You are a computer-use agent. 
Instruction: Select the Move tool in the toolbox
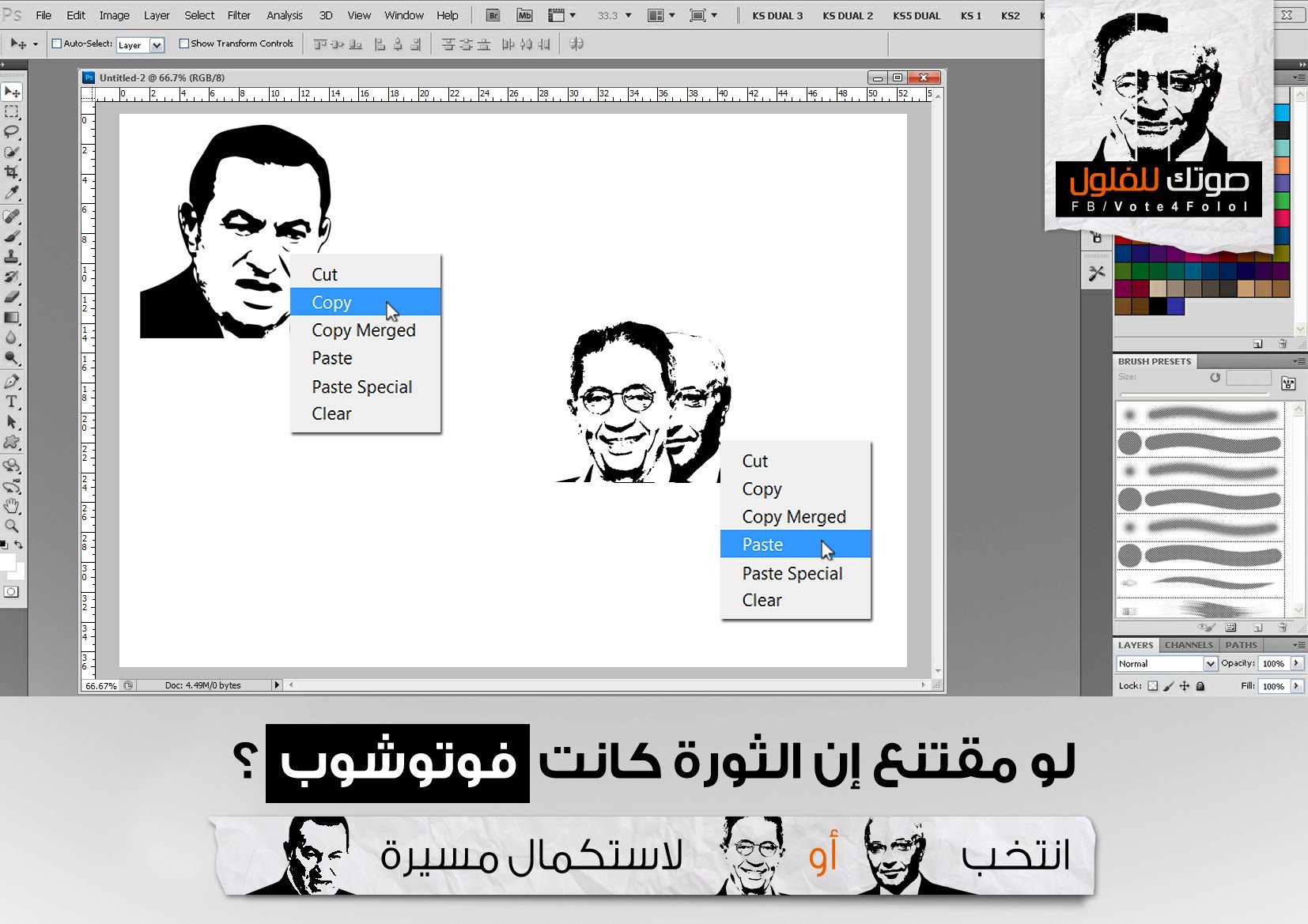point(12,92)
